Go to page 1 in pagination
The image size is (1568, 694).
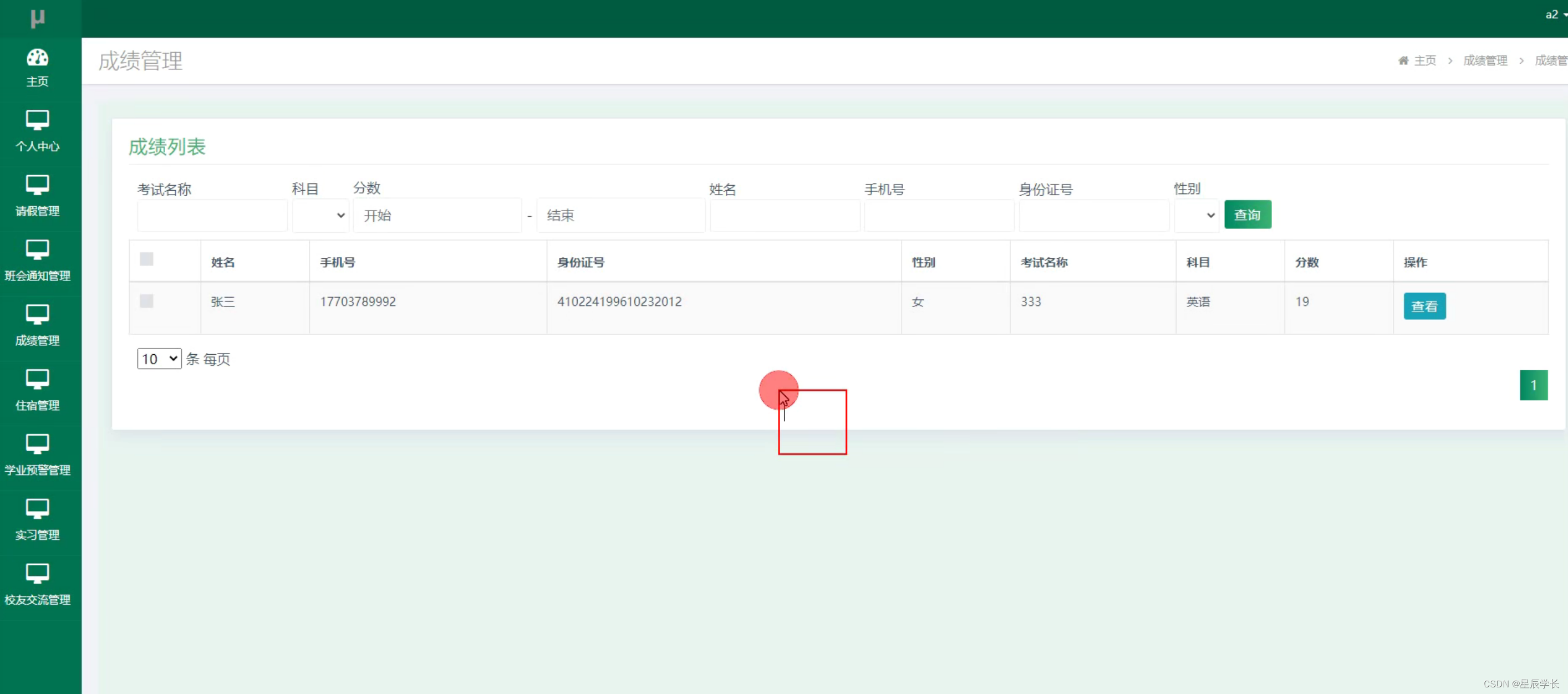pyautogui.click(x=1533, y=385)
